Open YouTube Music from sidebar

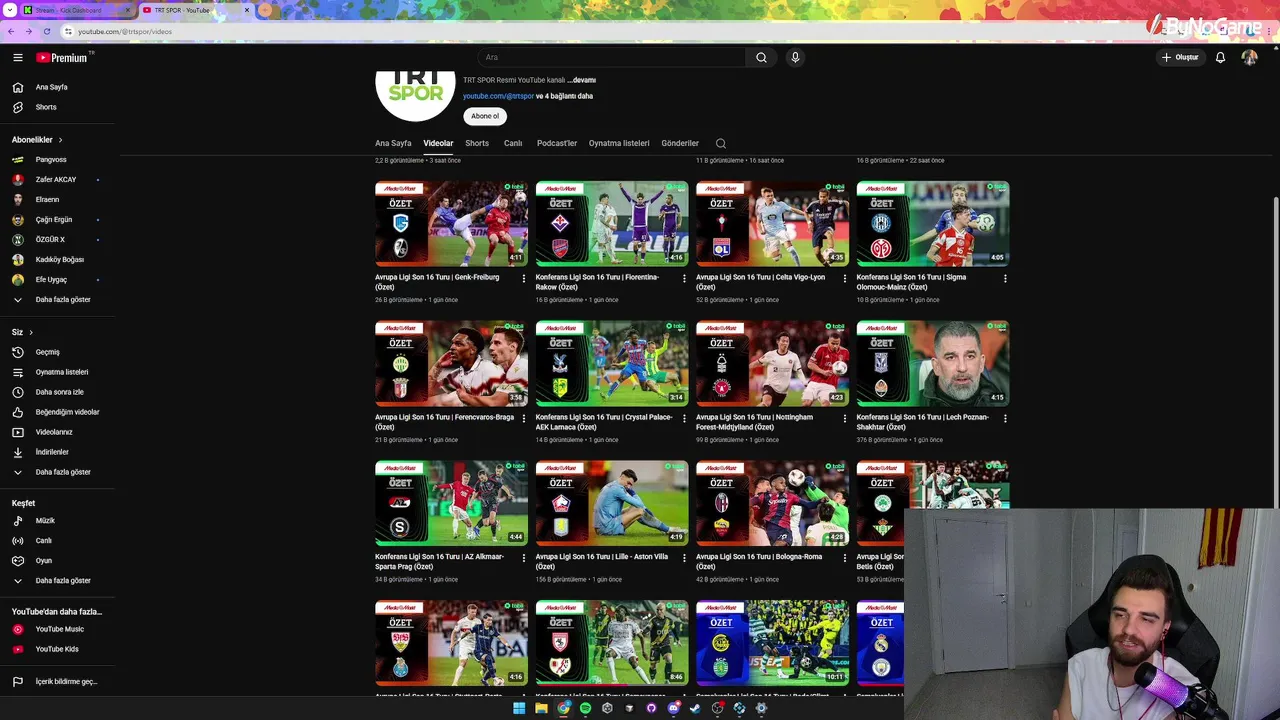58,629
